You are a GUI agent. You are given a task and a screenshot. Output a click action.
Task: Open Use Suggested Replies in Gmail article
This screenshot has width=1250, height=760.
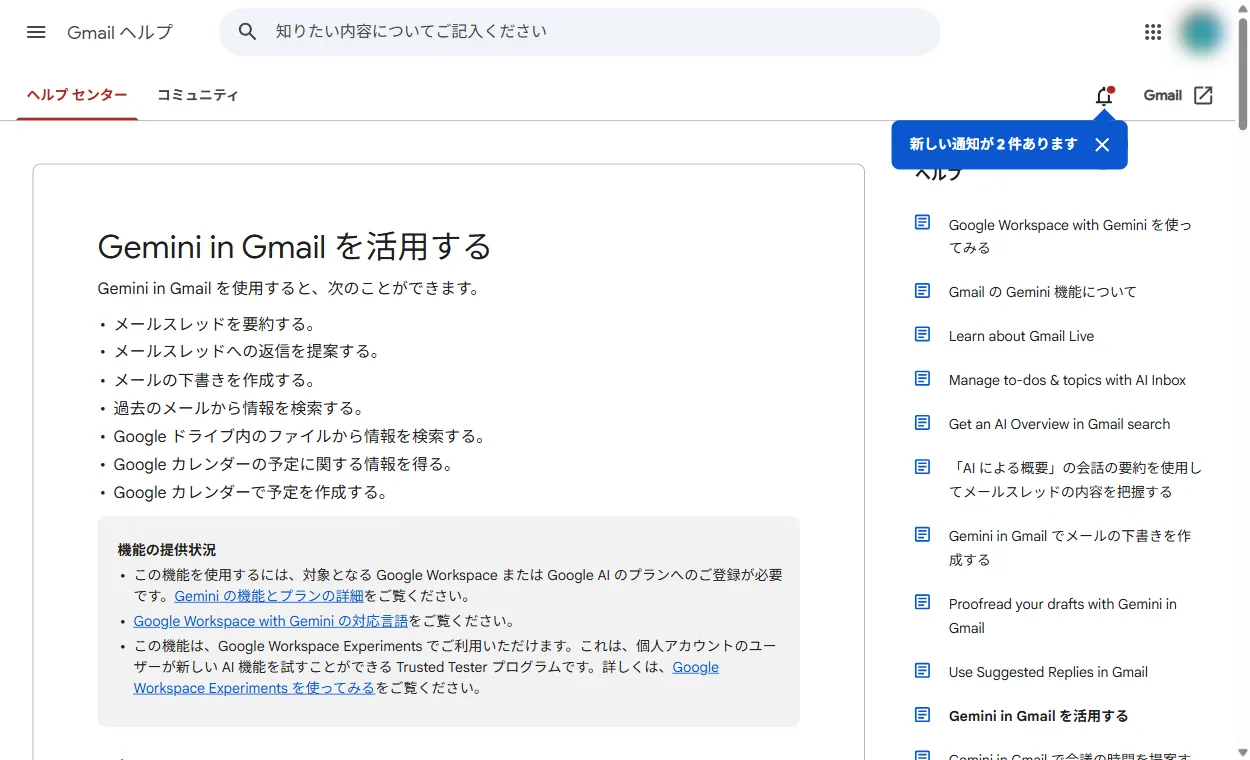[1048, 672]
